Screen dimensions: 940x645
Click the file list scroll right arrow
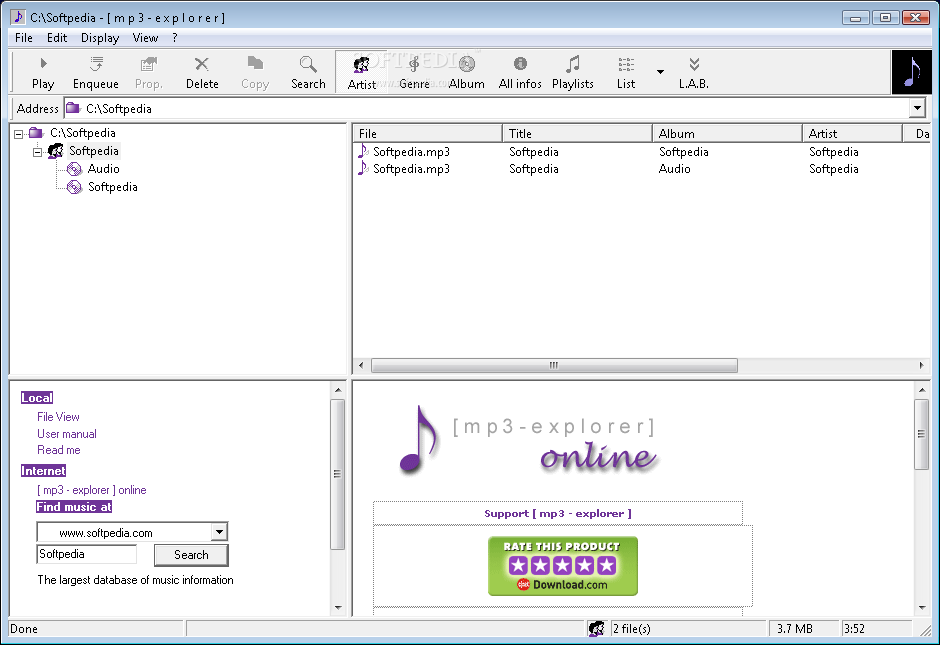click(921, 365)
